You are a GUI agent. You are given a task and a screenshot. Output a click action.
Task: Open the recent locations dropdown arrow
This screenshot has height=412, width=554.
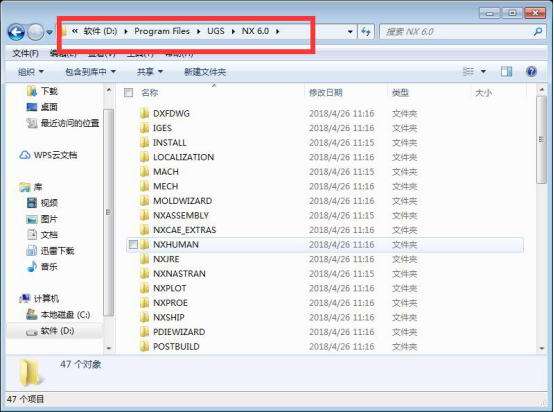49,33
